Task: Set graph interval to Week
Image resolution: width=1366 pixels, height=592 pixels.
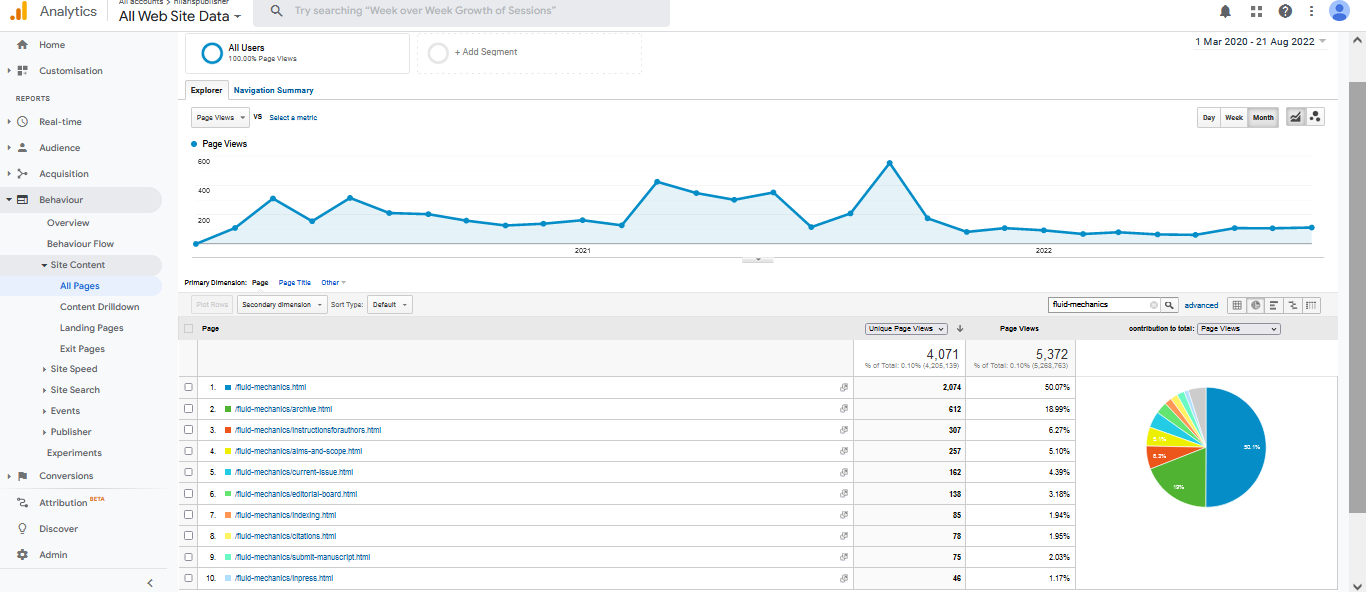Action: click(1234, 117)
